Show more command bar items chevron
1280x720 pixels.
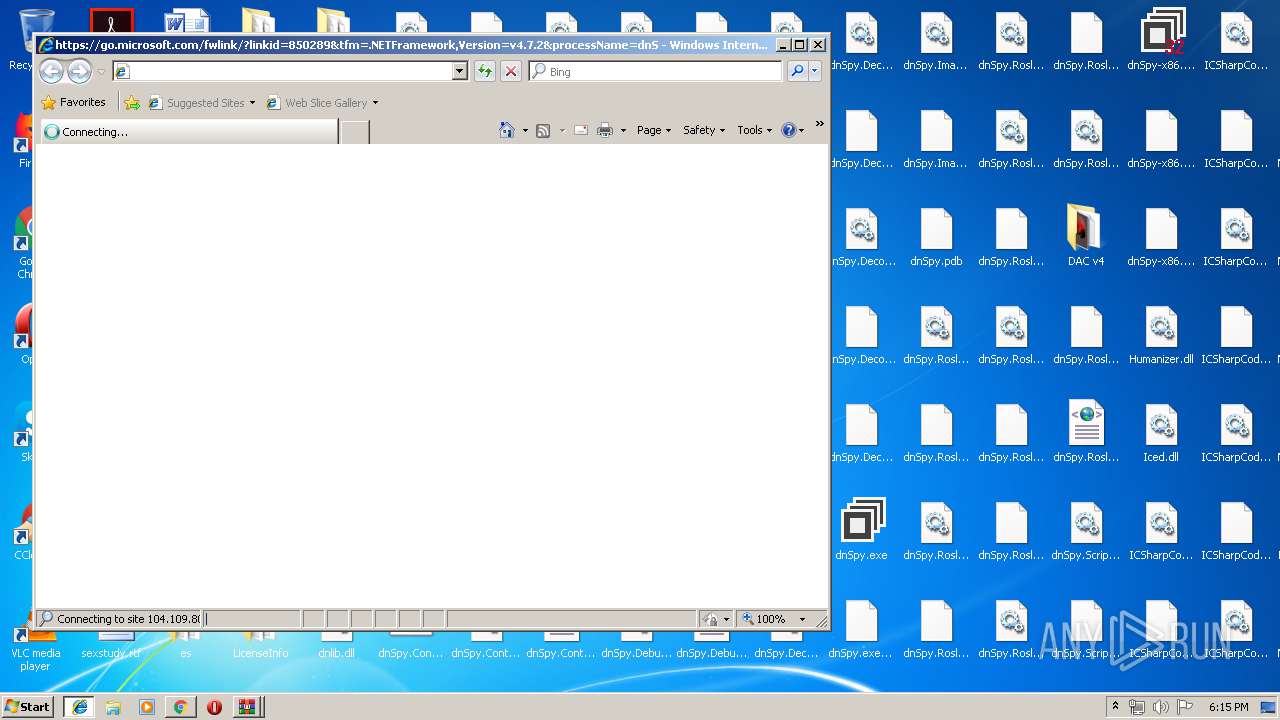click(820, 124)
